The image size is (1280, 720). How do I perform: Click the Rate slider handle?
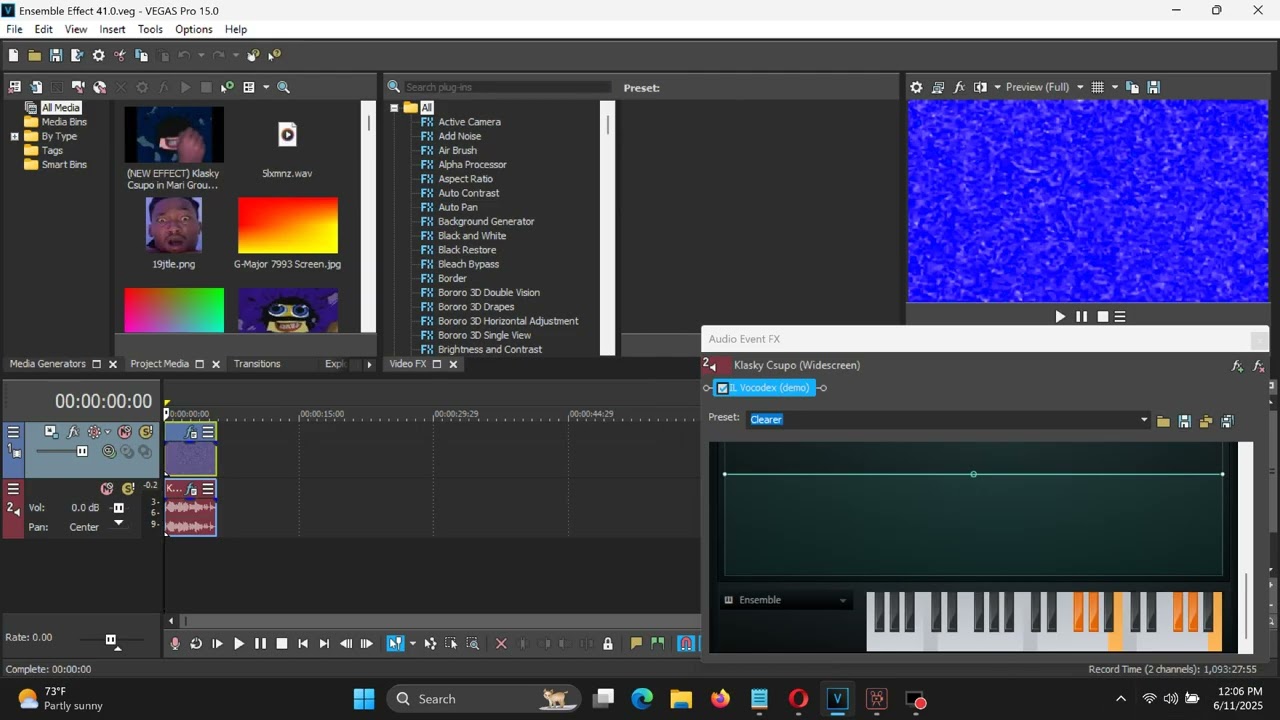tap(111, 640)
